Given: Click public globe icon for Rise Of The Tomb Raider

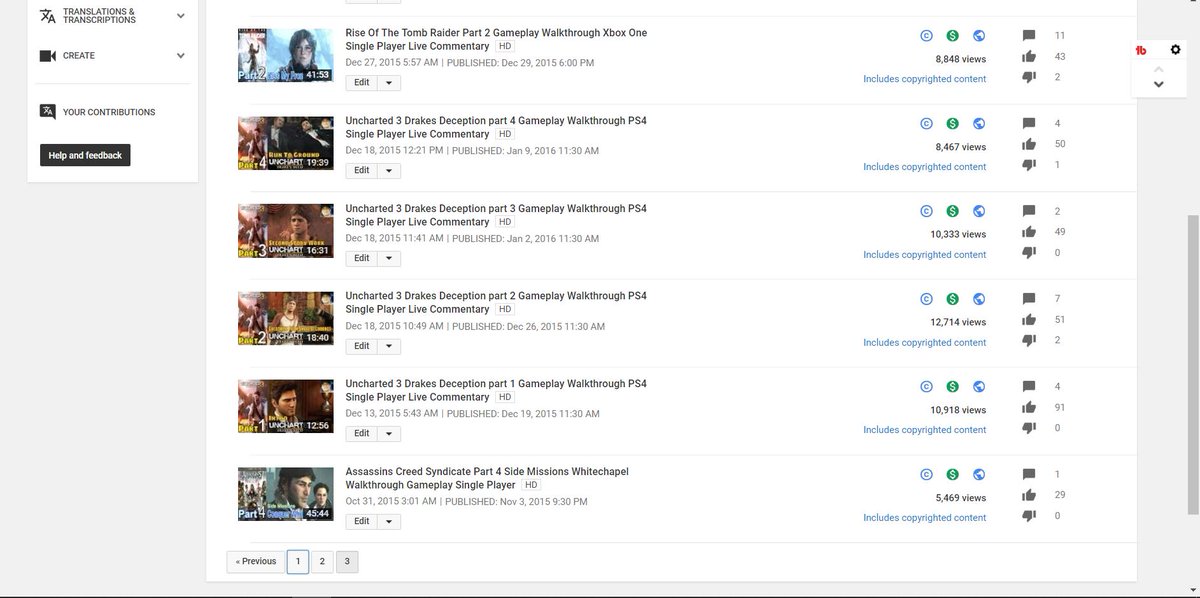Looking at the screenshot, I should (979, 36).
